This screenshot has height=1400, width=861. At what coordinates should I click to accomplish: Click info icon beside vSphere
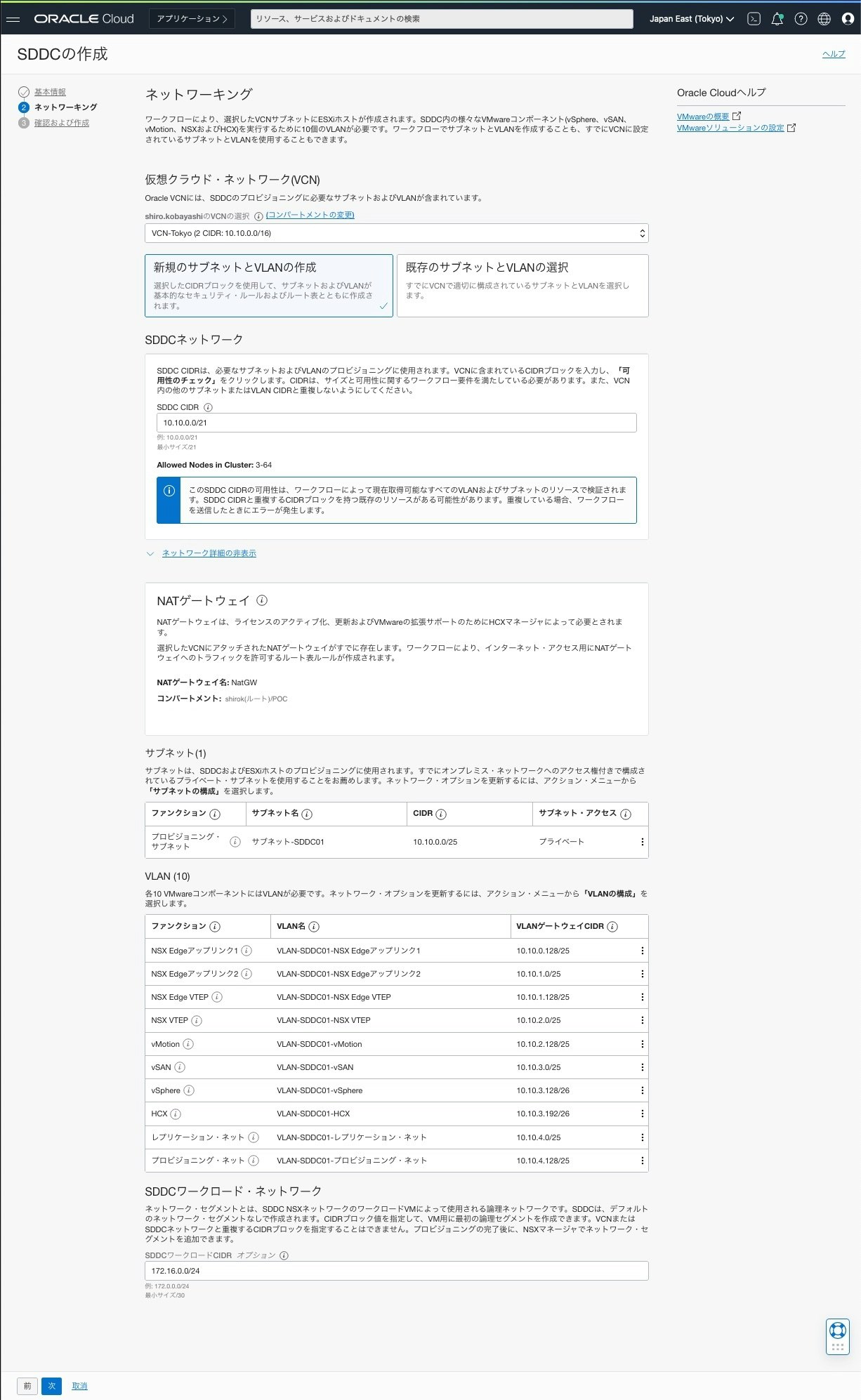point(189,1090)
